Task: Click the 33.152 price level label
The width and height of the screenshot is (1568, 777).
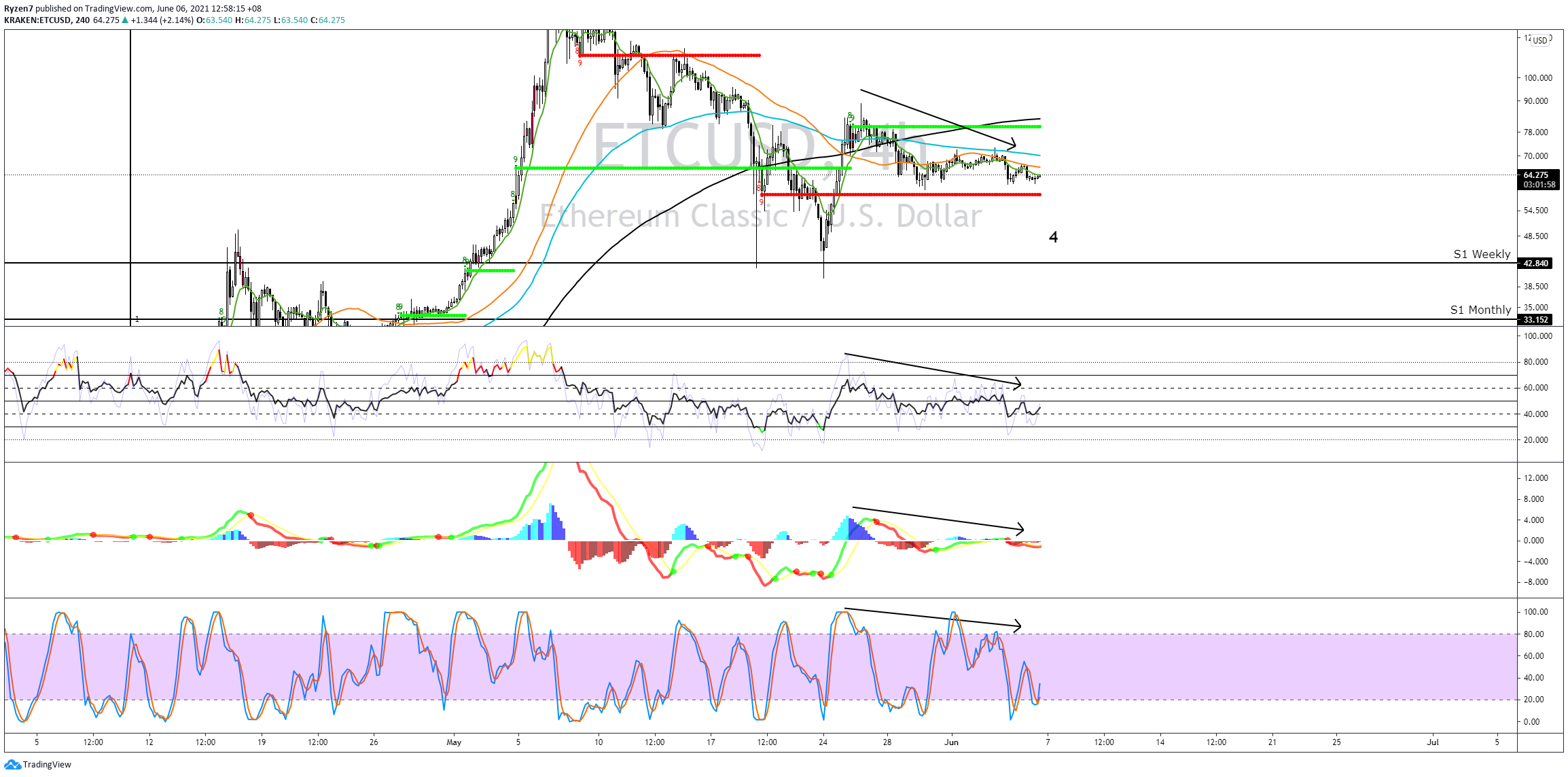Action: point(1535,320)
